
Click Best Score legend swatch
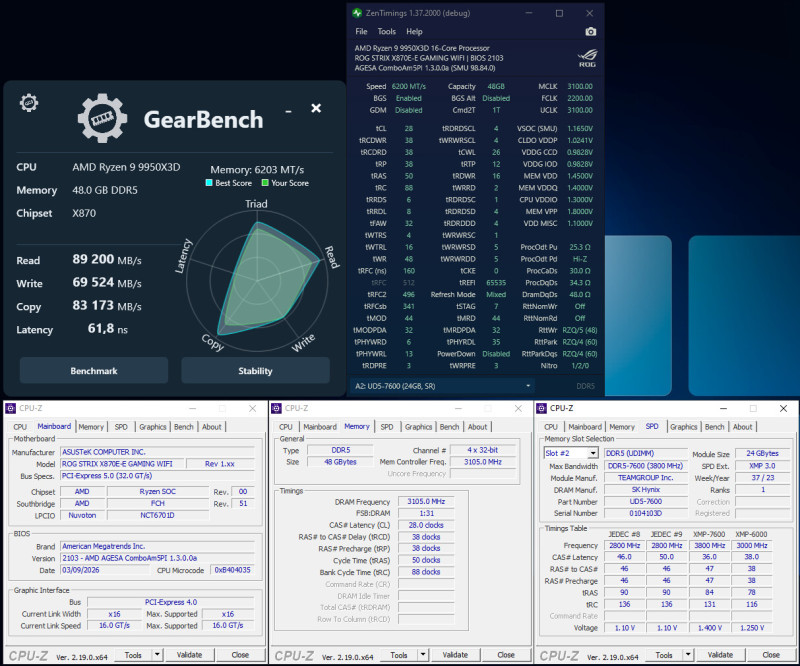[209, 183]
